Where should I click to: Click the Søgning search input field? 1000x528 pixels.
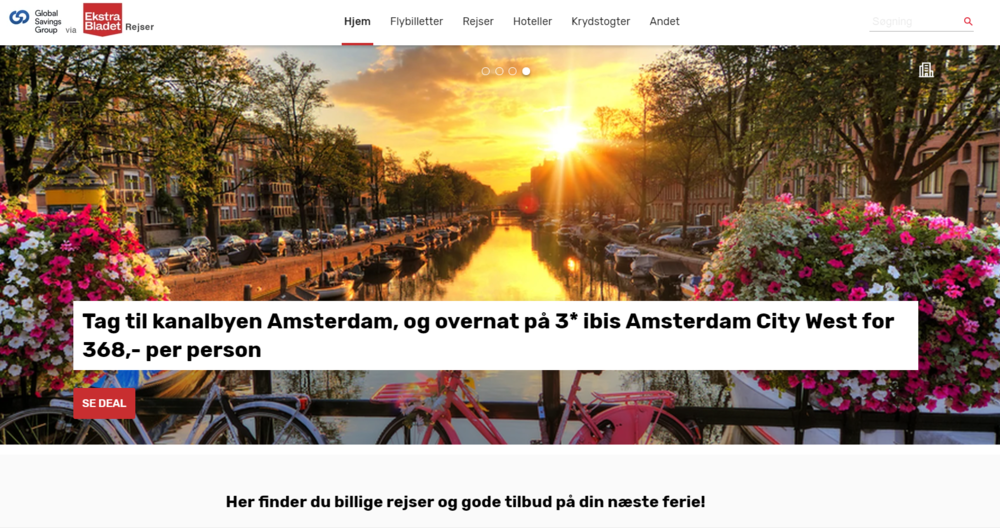click(916, 22)
